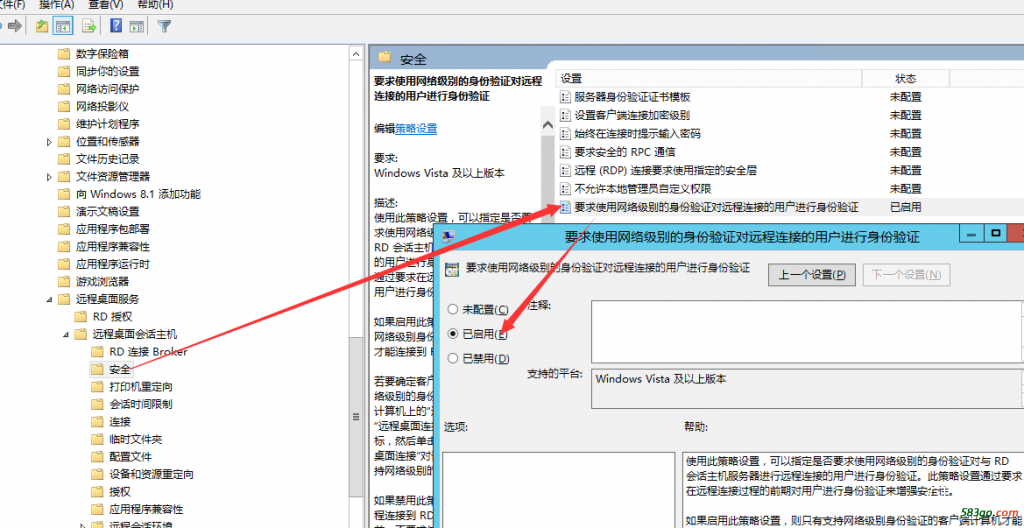Click the up-one-level folder toolbar icon
1024x528 pixels.
[x=42, y=26]
